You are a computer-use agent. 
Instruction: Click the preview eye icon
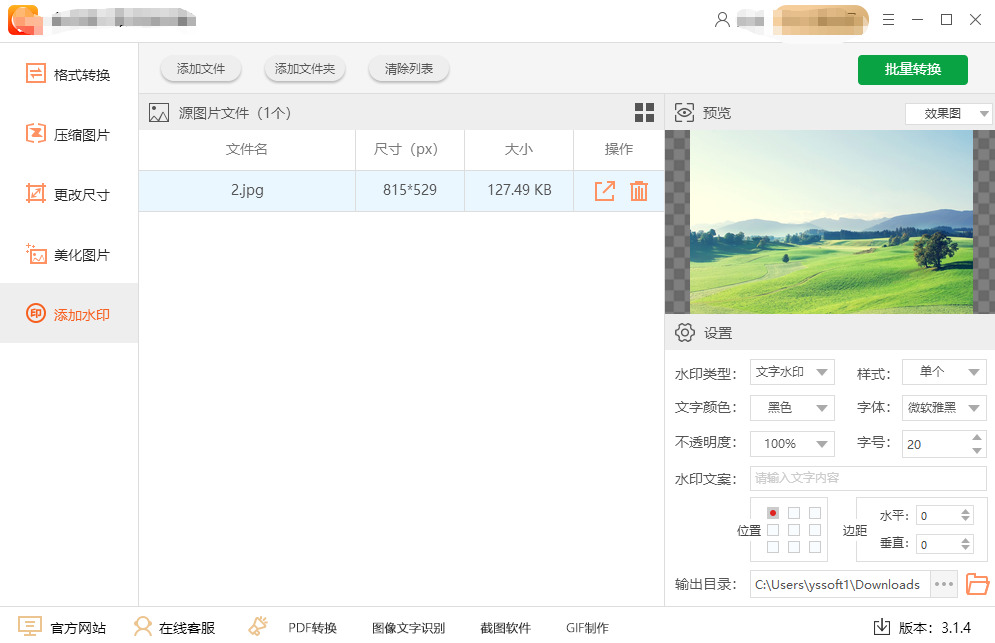point(684,113)
